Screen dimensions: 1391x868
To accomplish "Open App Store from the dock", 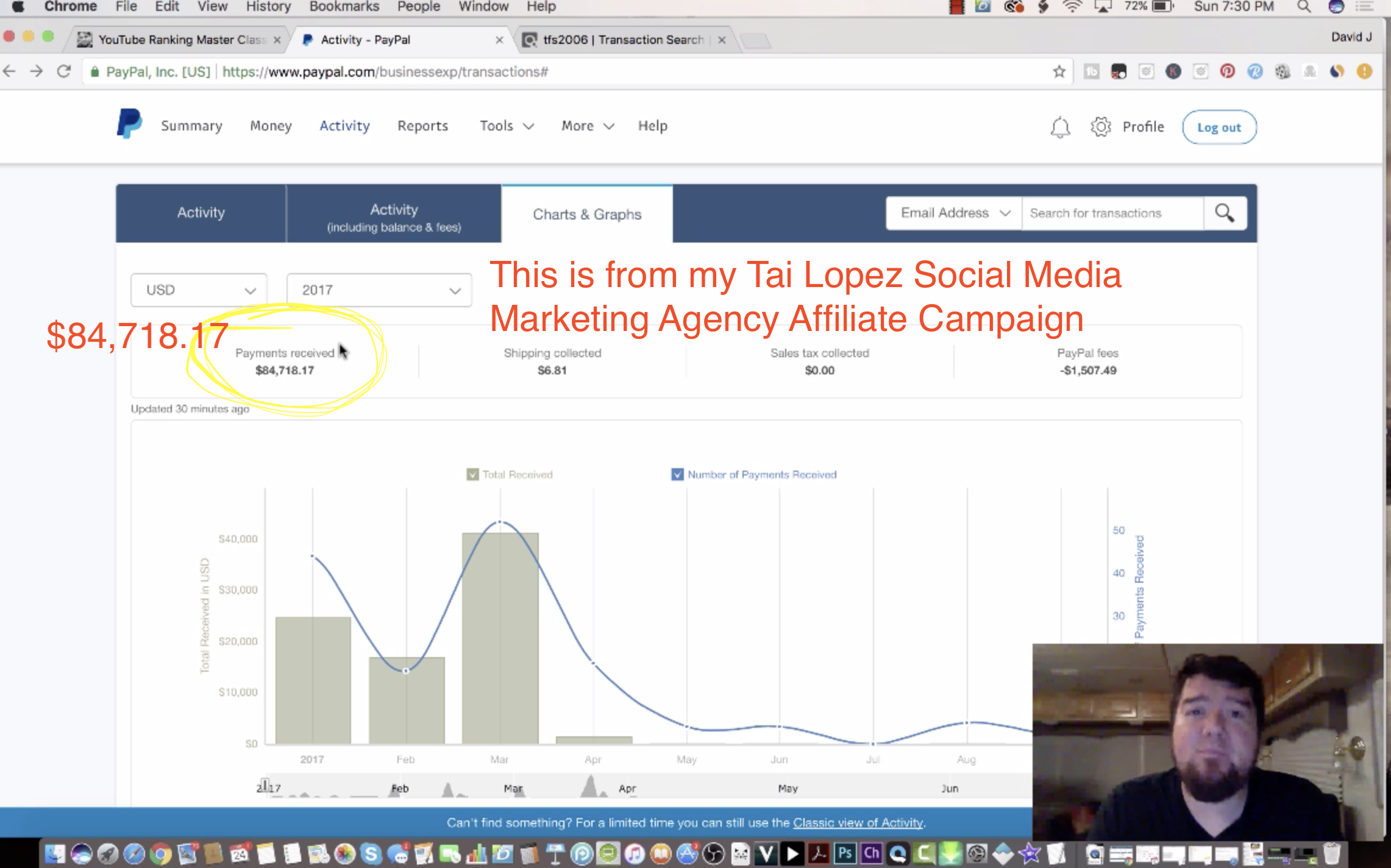I will coord(687,854).
